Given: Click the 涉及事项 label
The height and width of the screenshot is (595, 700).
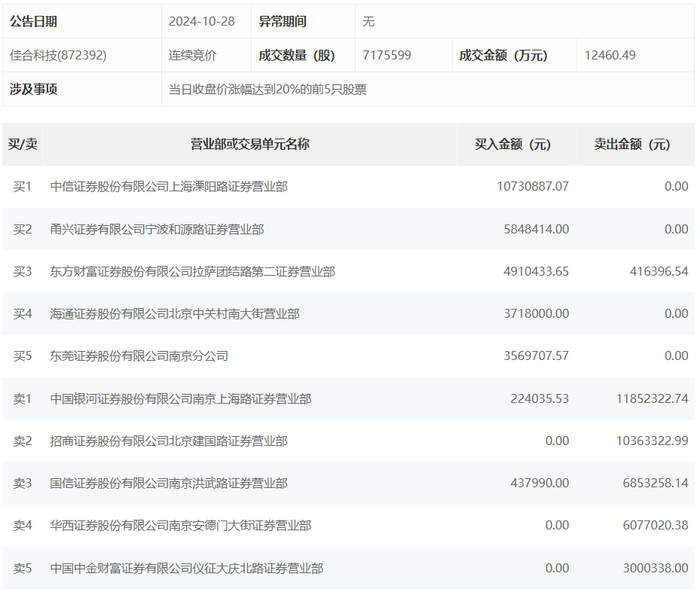Looking at the screenshot, I should click(33, 89).
